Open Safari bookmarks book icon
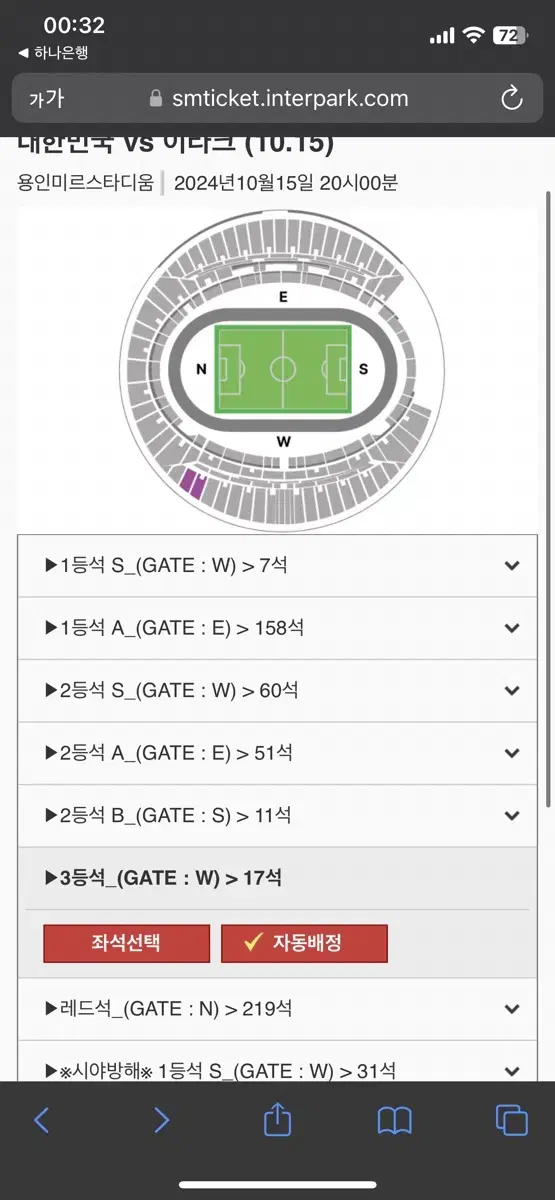This screenshot has height=1200, width=555. click(x=395, y=1121)
